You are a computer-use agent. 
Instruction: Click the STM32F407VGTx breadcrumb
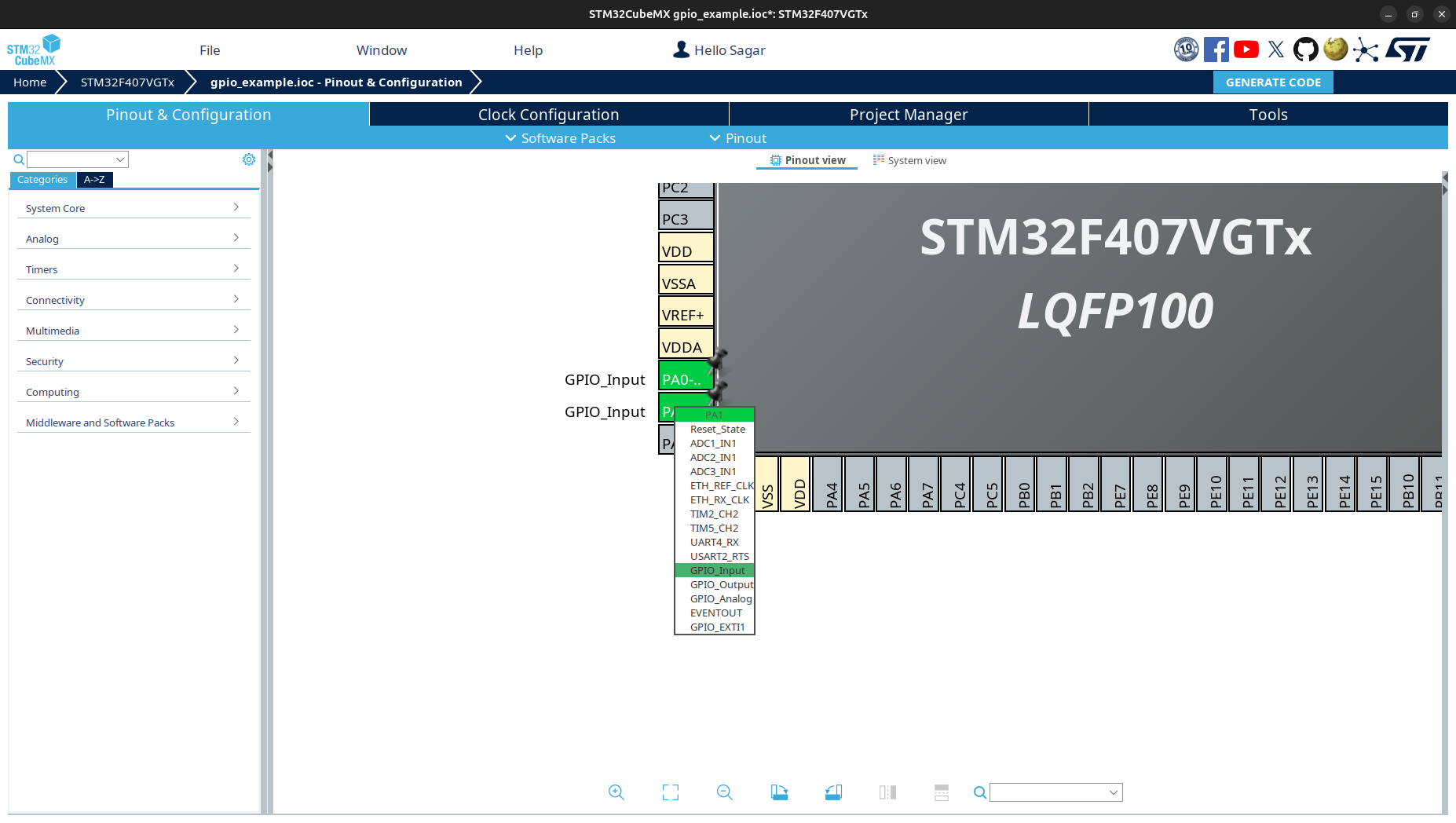(127, 82)
